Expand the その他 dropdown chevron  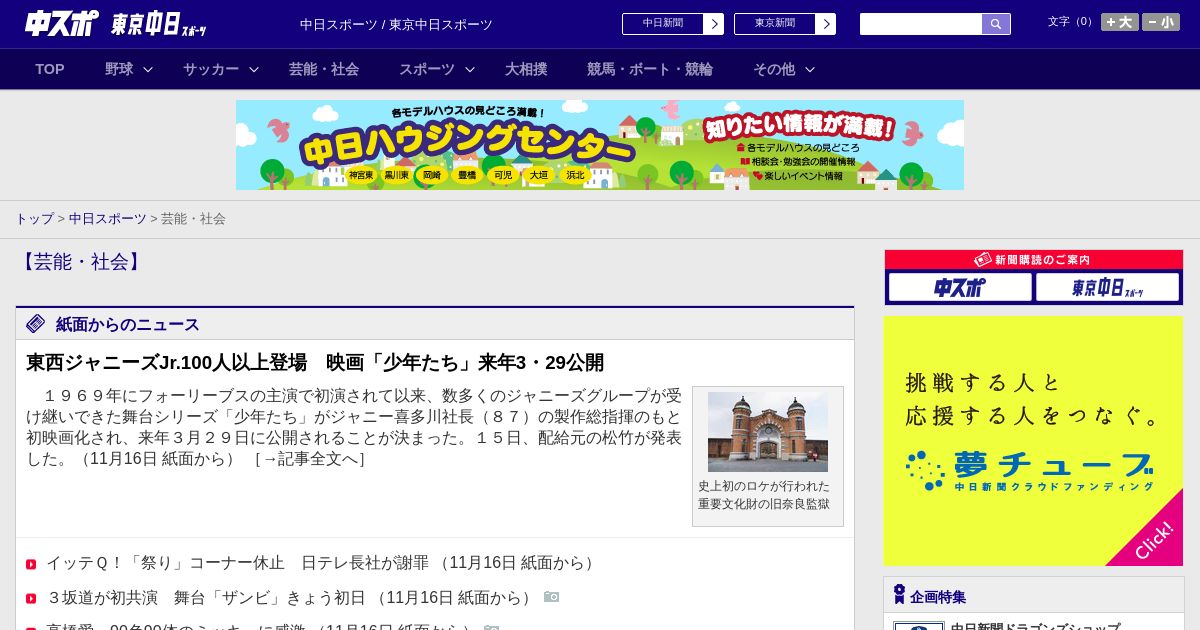click(x=810, y=69)
